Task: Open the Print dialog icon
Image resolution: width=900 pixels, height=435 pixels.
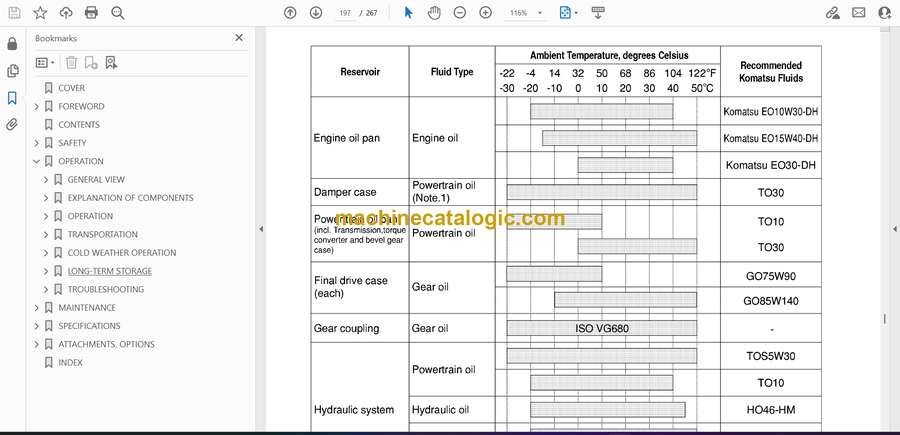Action: click(91, 13)
